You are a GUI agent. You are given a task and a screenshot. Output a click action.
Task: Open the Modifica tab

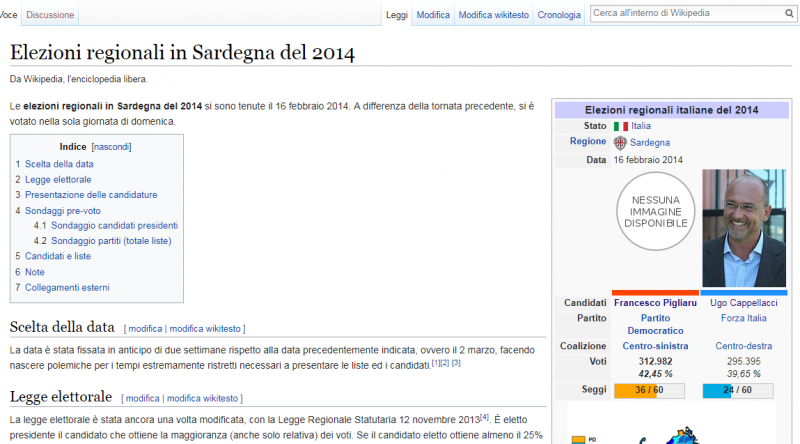click(x=433, y=15)
